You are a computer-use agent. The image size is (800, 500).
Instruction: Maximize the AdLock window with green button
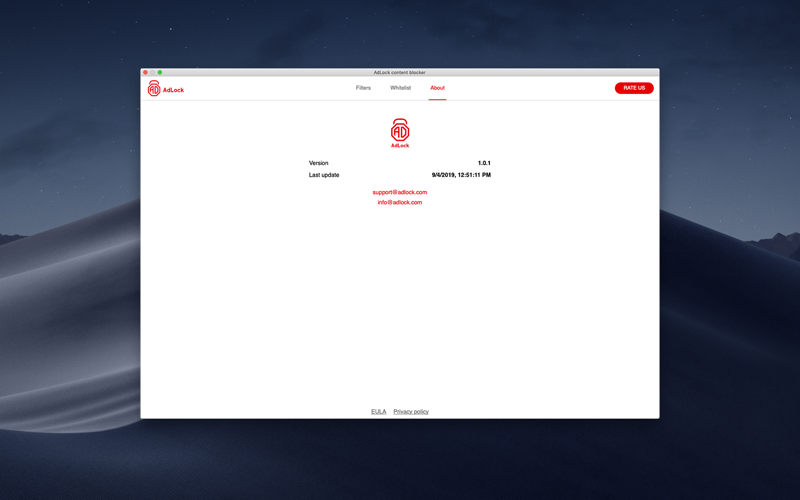[160, 72]
